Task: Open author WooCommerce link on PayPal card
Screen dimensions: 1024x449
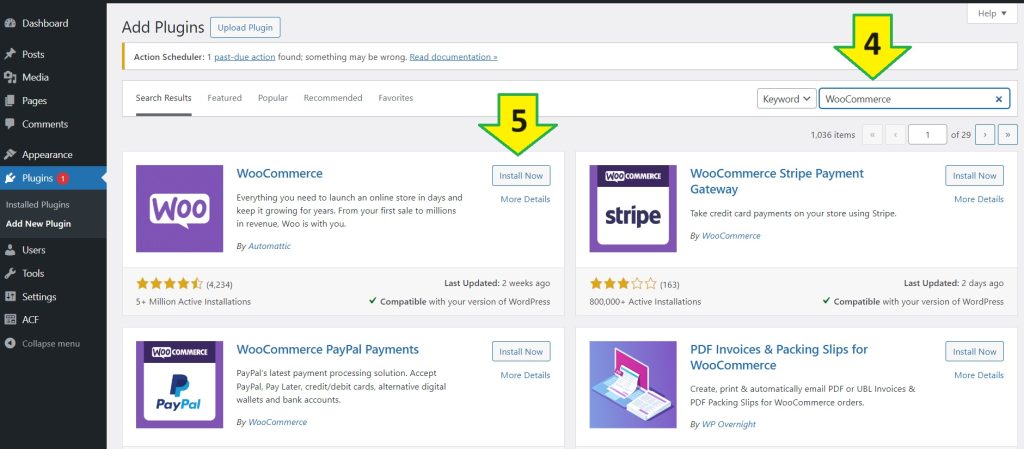Action: (x=278, y=422)
